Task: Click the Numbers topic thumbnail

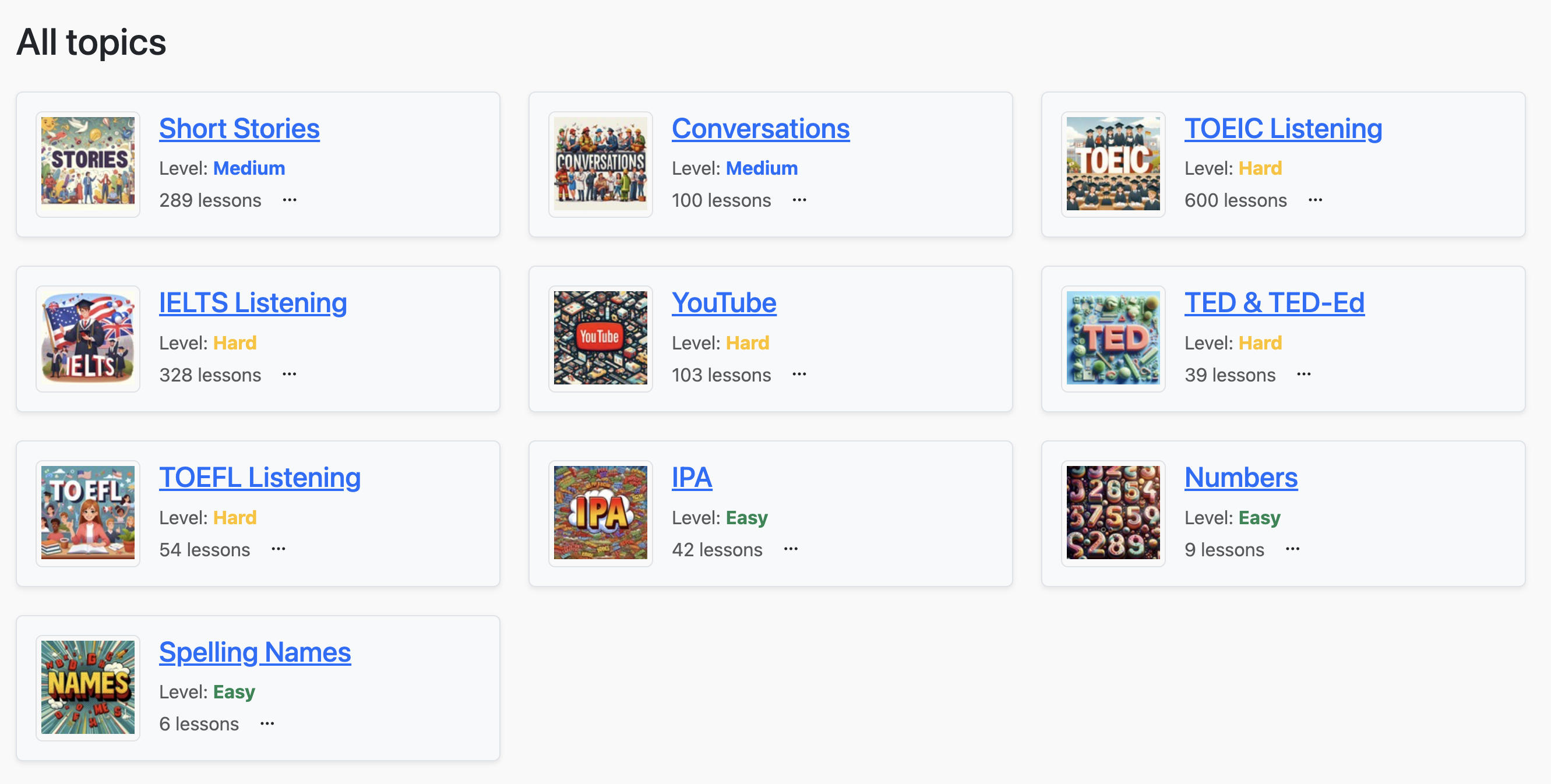Action: tap(1113, 513)
